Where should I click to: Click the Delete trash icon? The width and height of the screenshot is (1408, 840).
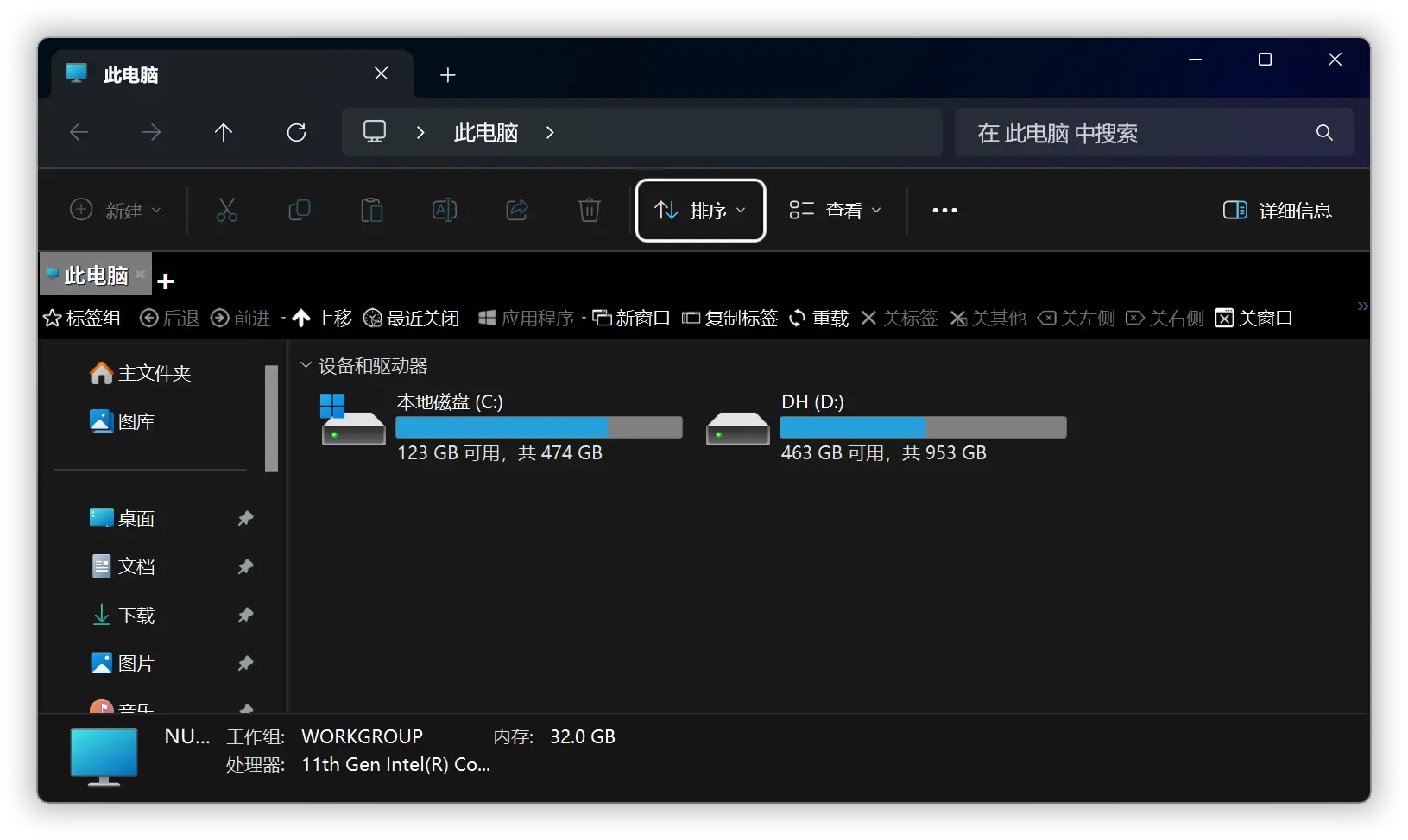590,210
